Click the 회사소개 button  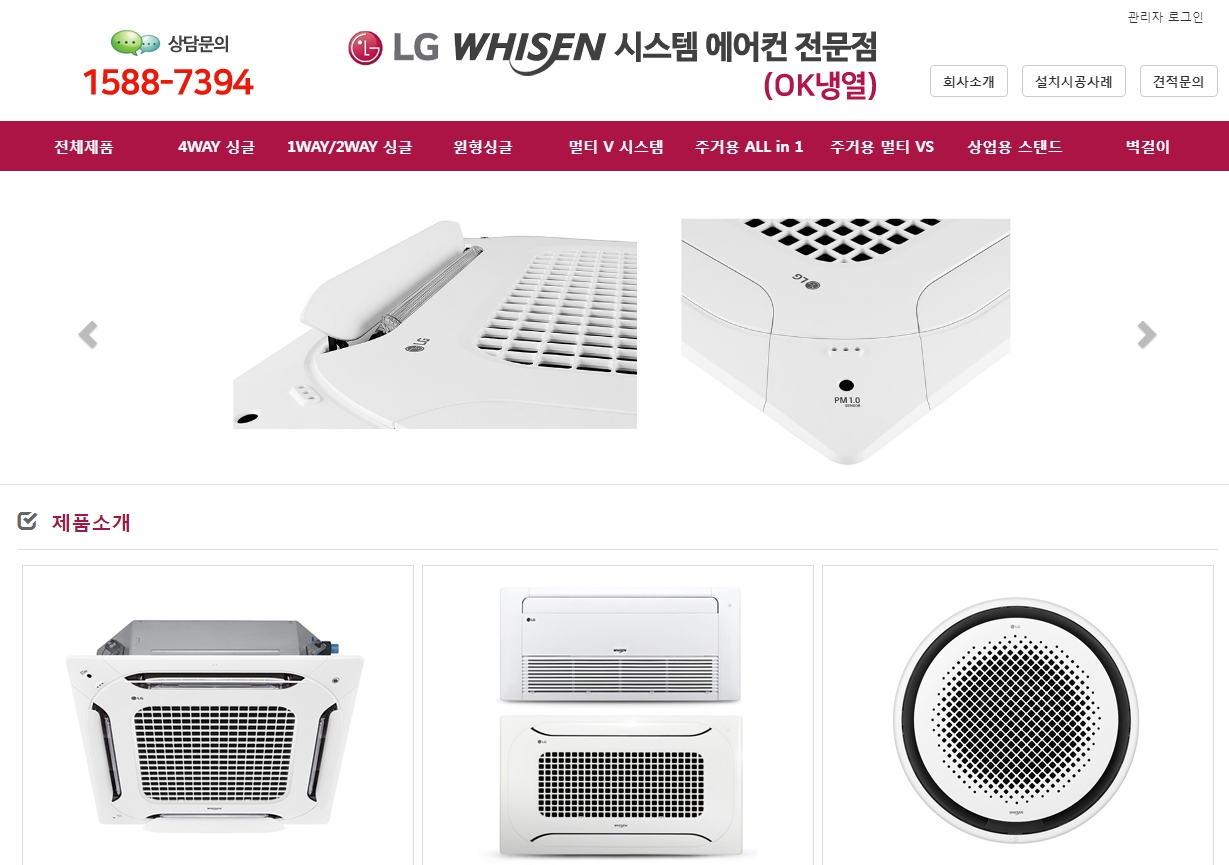click(x=969, y=81)
